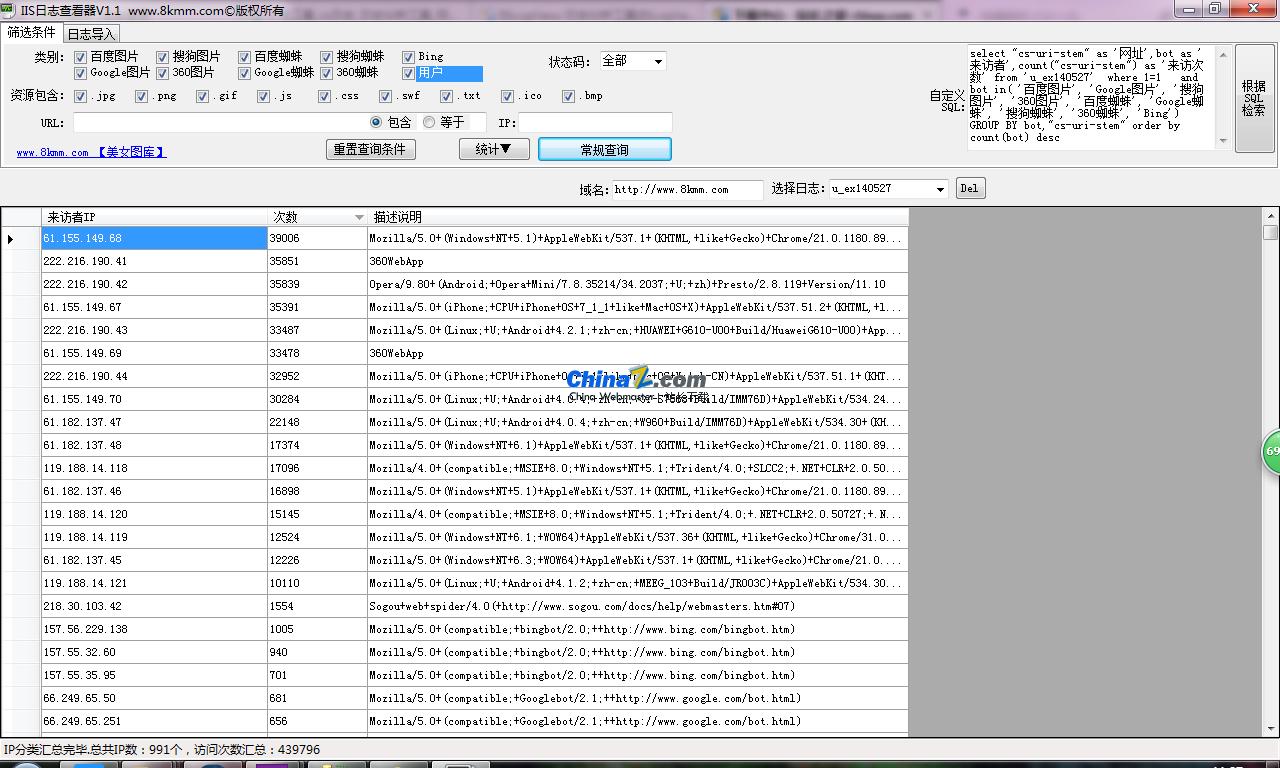Toggle the Bing checkbox
Image resolution: width=1280 pixels, height=768 pixels.
pos(408,57)
